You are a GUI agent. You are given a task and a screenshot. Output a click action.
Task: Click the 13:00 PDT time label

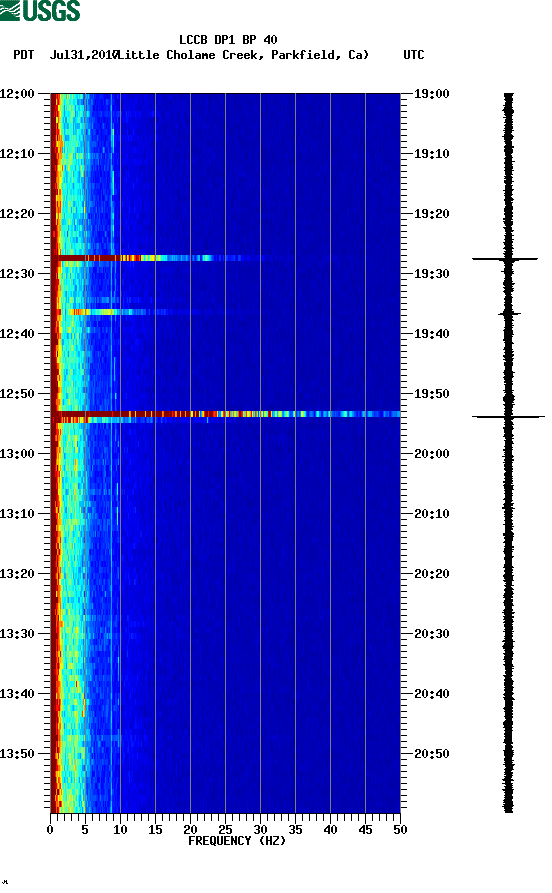(x=17, y=454)
